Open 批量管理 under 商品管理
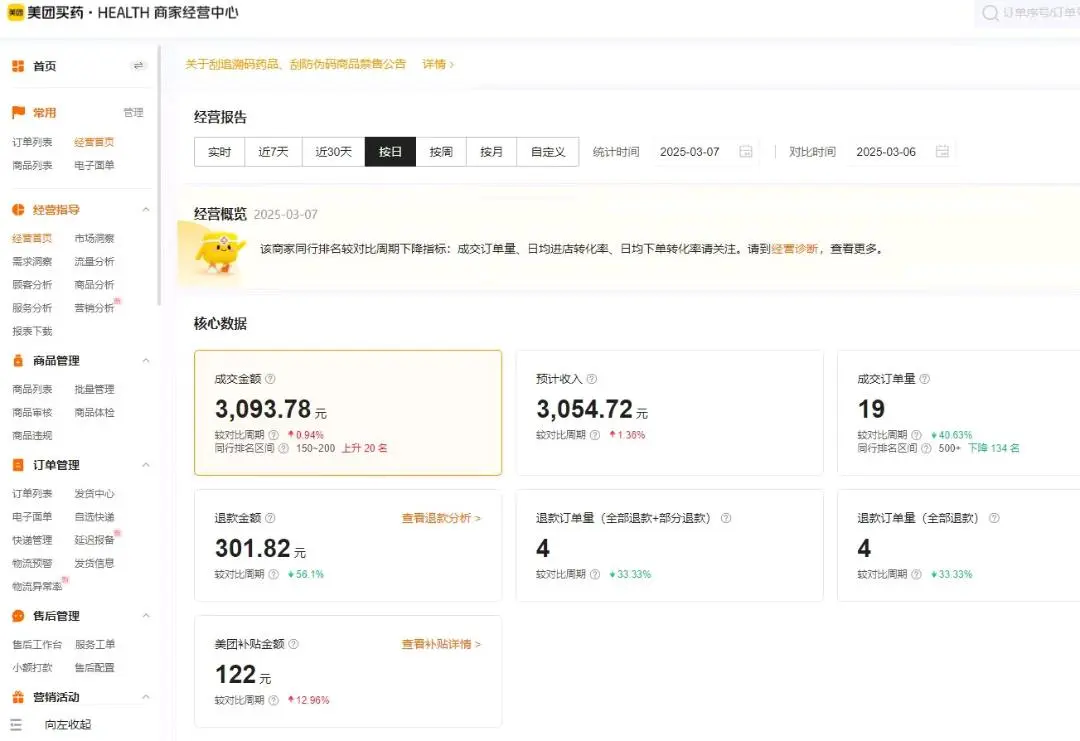Screen dimensions: 1080x741 94,389
